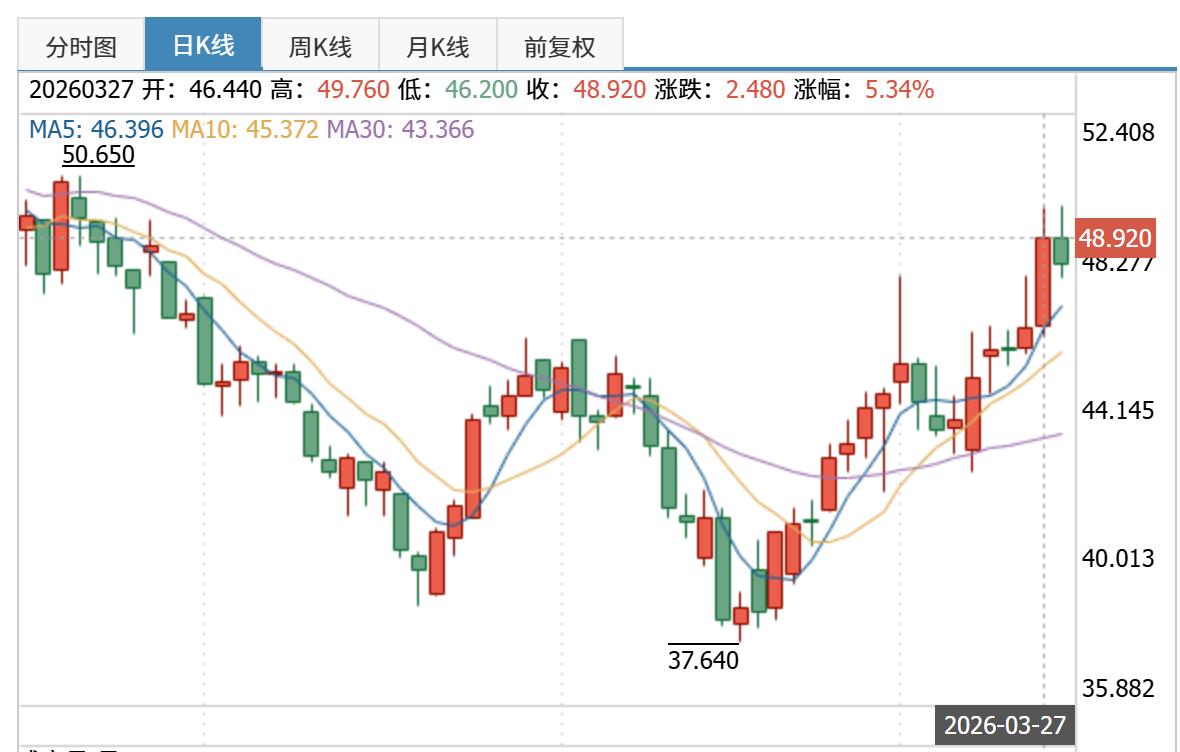This screenshot has width=1180, height=752.
Task: Click the 50.650 high price label
Action: point(98,154)
